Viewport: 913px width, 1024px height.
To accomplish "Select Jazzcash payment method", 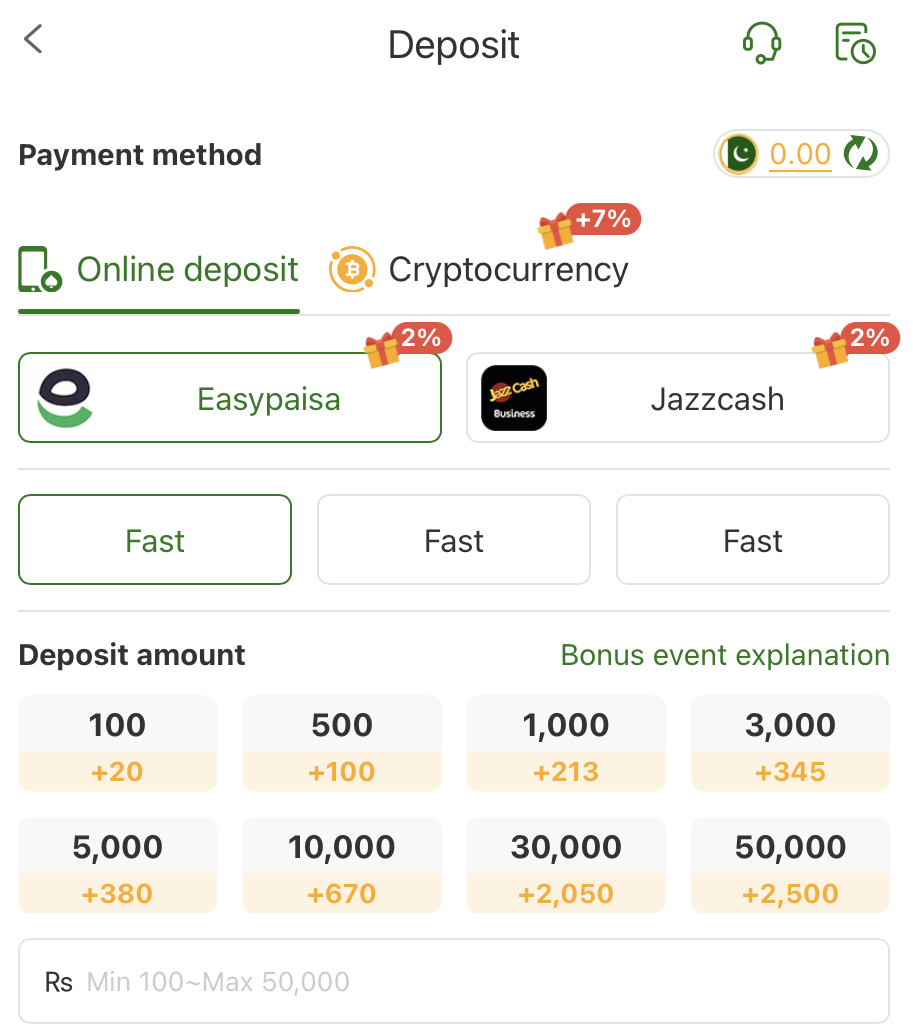I will coord(716,399).
